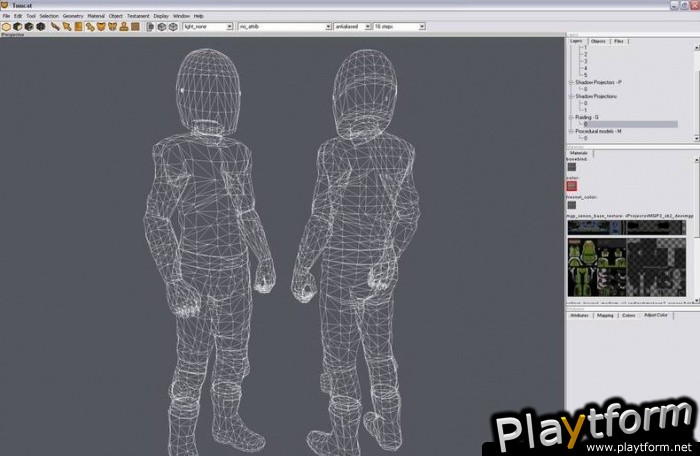Switch to the Files tab

619,41
